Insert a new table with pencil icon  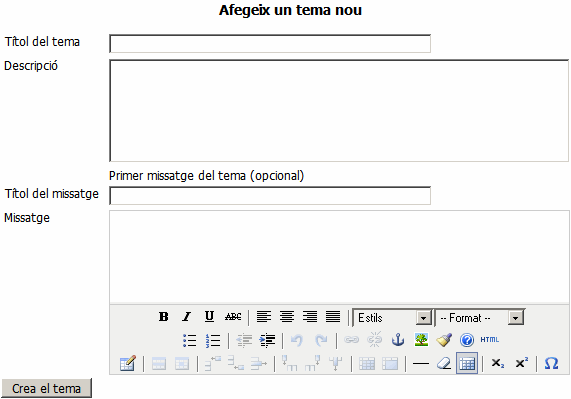128,363
